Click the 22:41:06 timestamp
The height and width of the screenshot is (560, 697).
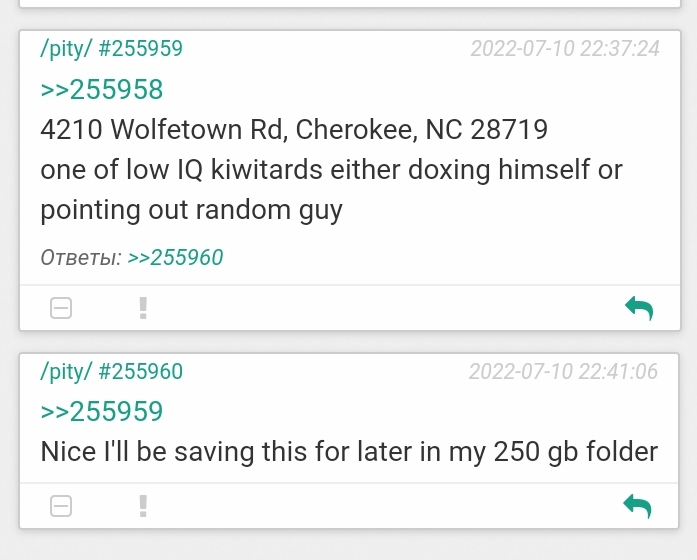[565, 372]
